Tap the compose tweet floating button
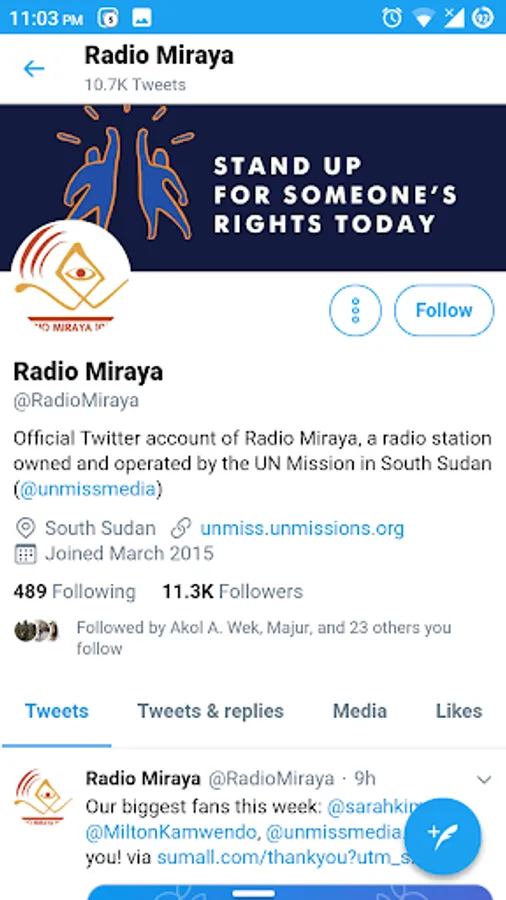The image size is (506, 900). (x=442, y=836)
